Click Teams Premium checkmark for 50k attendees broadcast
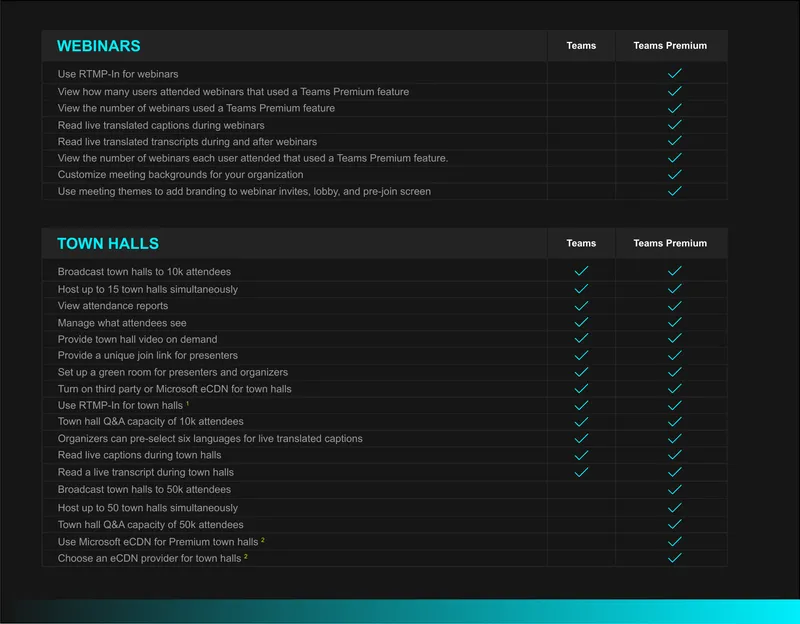The height and width of the screenshot is (624, 800). [674, 490]
